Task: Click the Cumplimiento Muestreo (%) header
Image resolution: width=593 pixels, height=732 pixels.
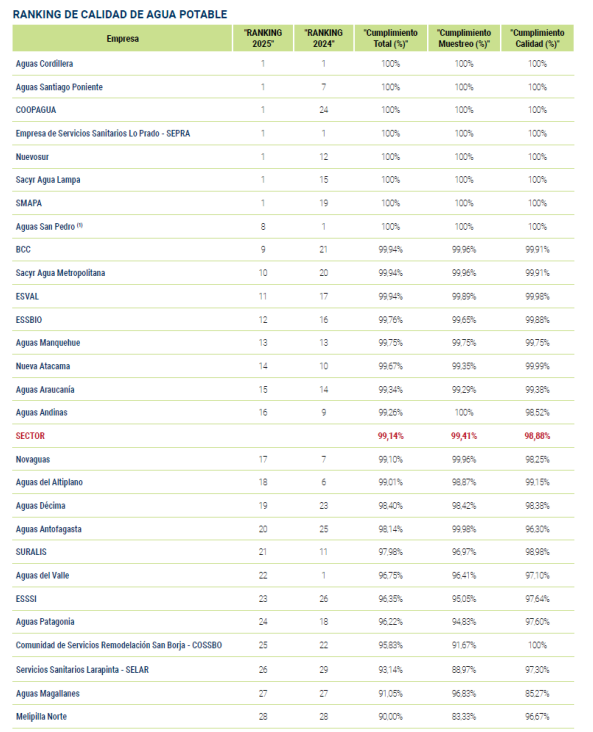Action: coord(464,38)
